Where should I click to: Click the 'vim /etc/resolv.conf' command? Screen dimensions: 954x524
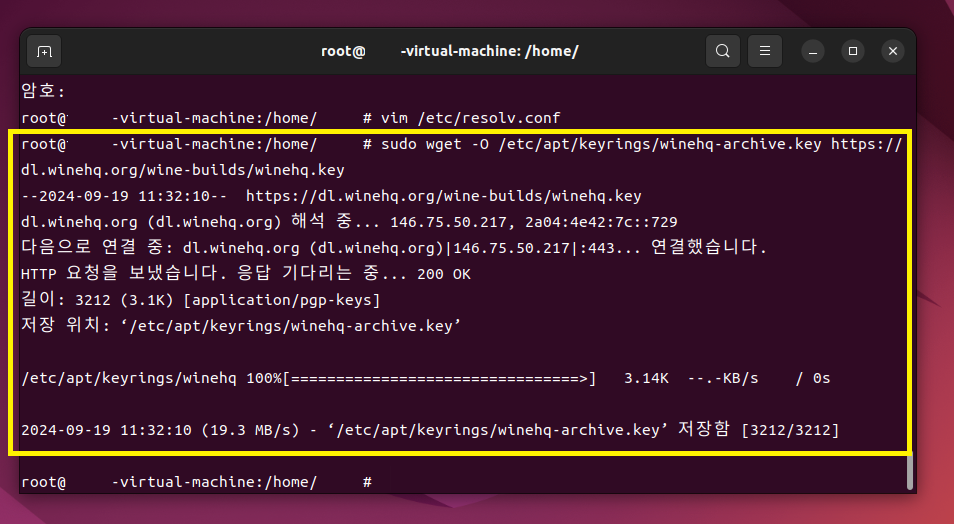[470, 118]
